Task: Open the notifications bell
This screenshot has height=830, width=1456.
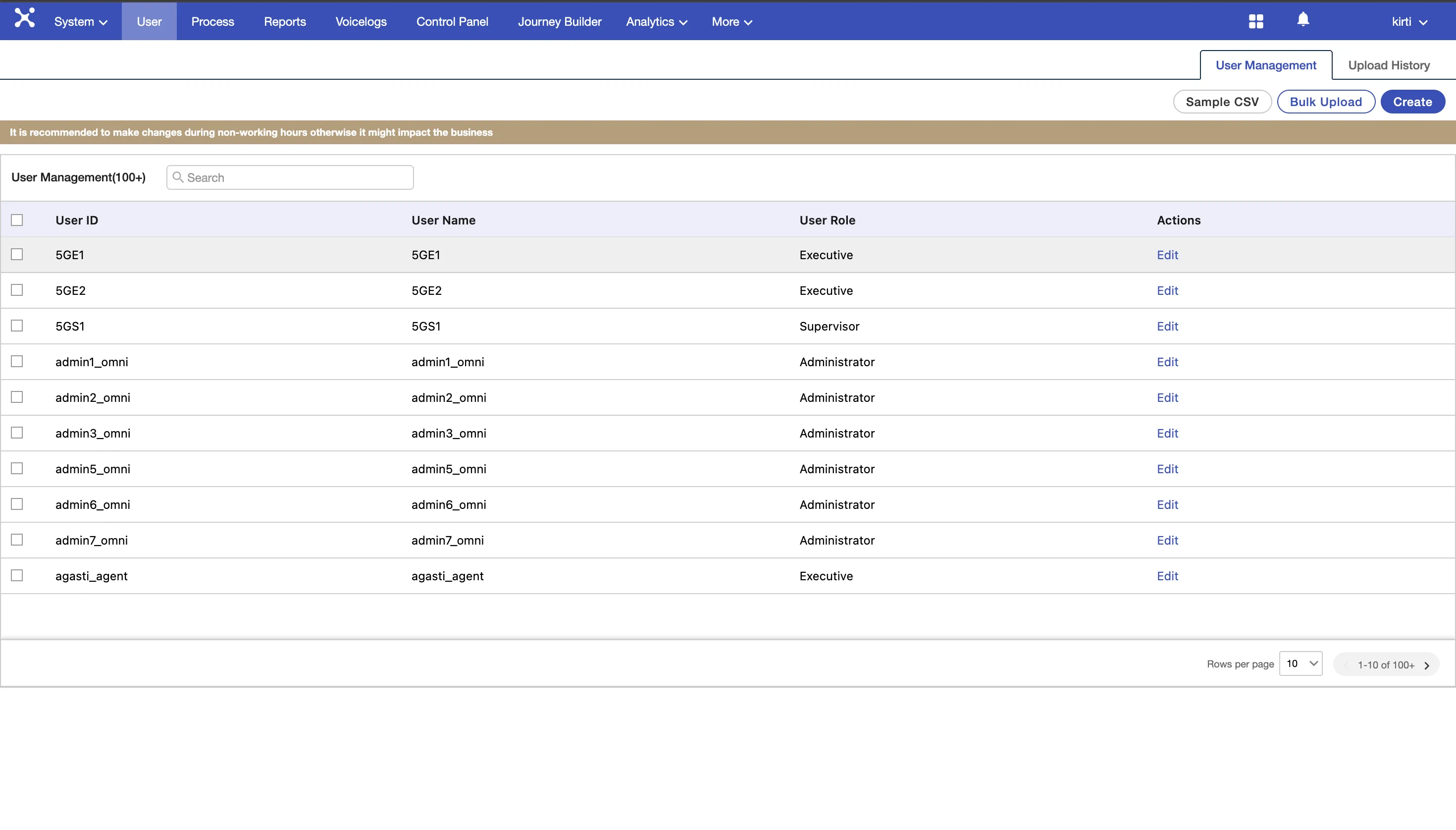Action: 1303,20
